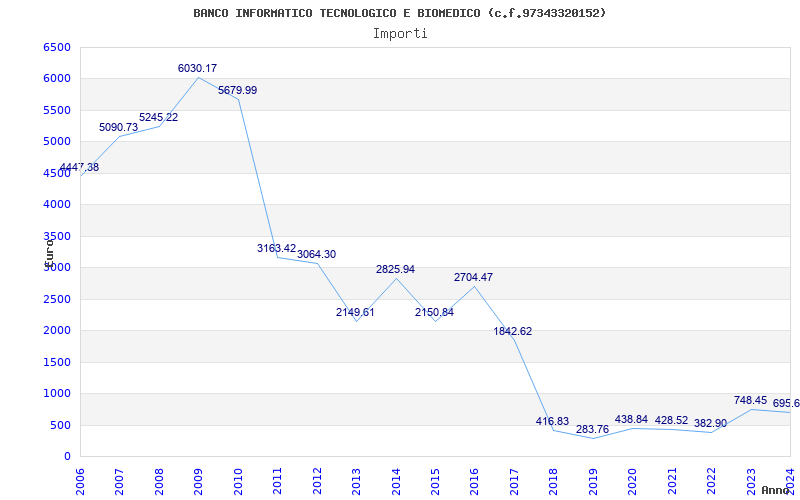The width and height of the screenshot is (800, 500).
Task: Click the 3163.42 value label
Action: pyautogui.click(x=277, y=248)
